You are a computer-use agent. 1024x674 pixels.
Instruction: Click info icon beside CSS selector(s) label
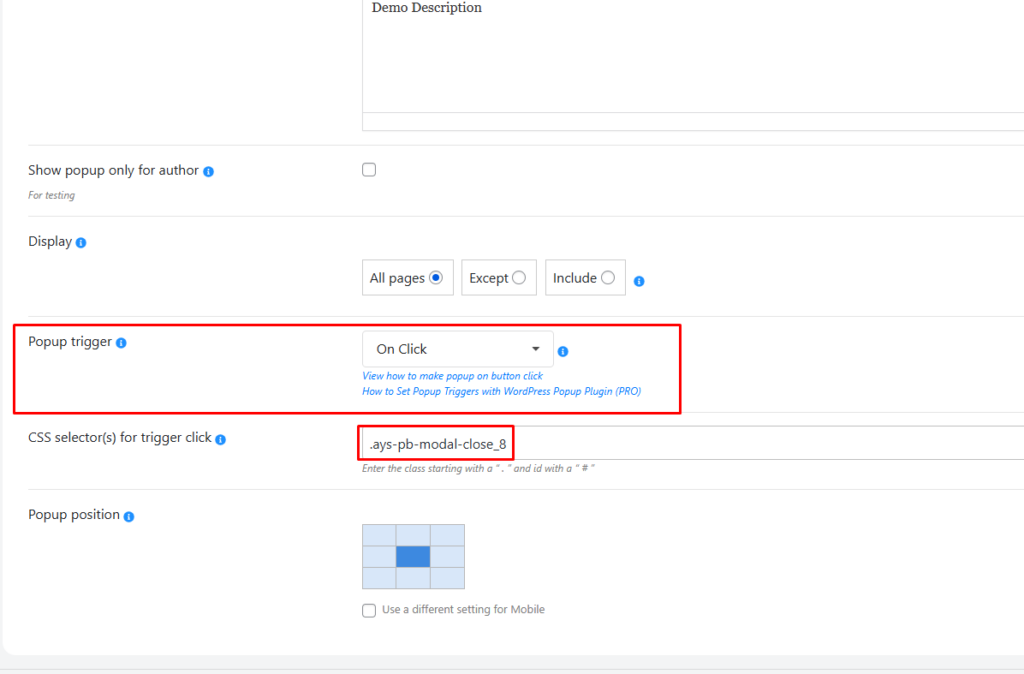221,439
